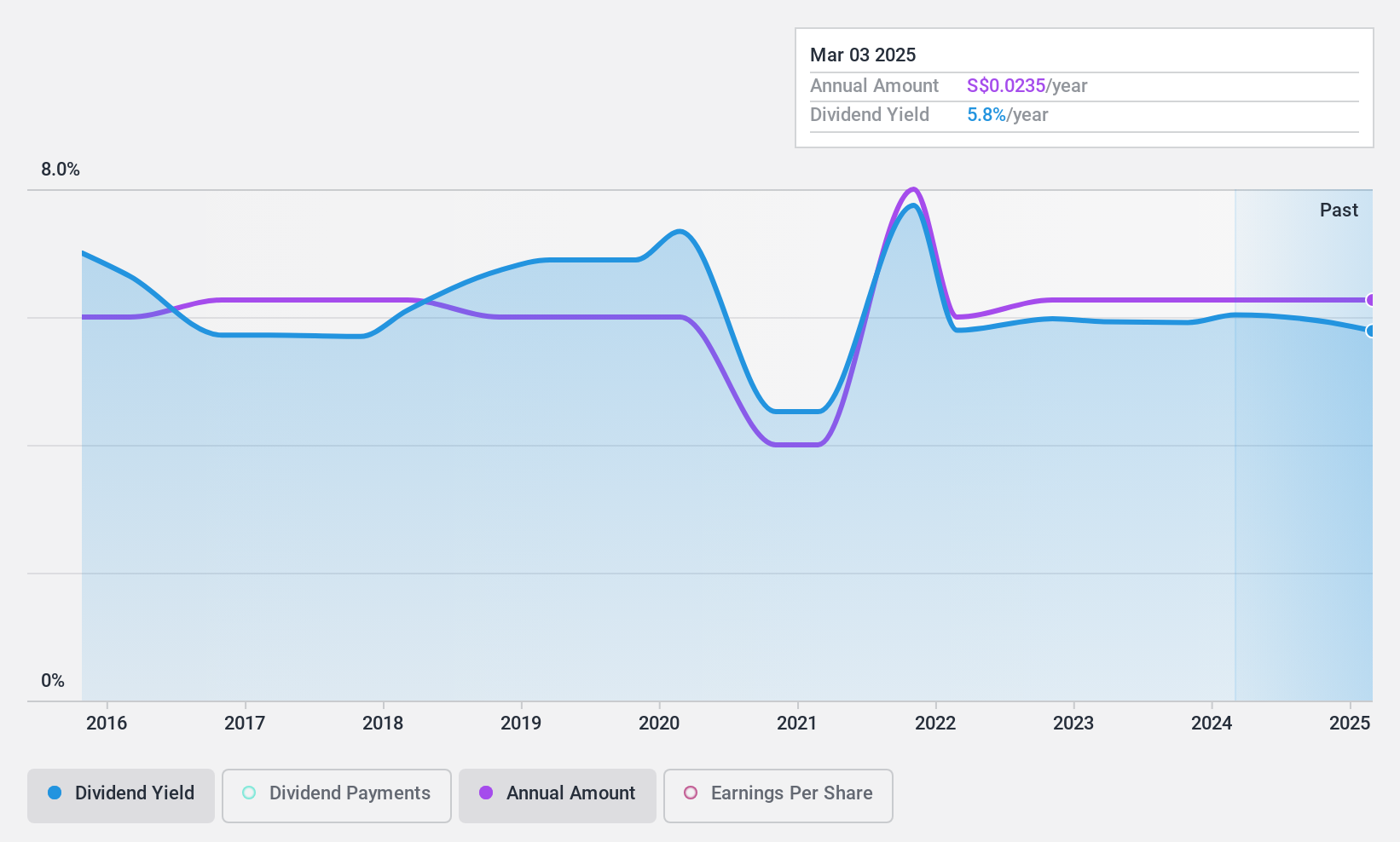Viewport: 1400px width, 842px height.
Task: Click the S$0.0235/year annual amount value
Action: 1027,86
